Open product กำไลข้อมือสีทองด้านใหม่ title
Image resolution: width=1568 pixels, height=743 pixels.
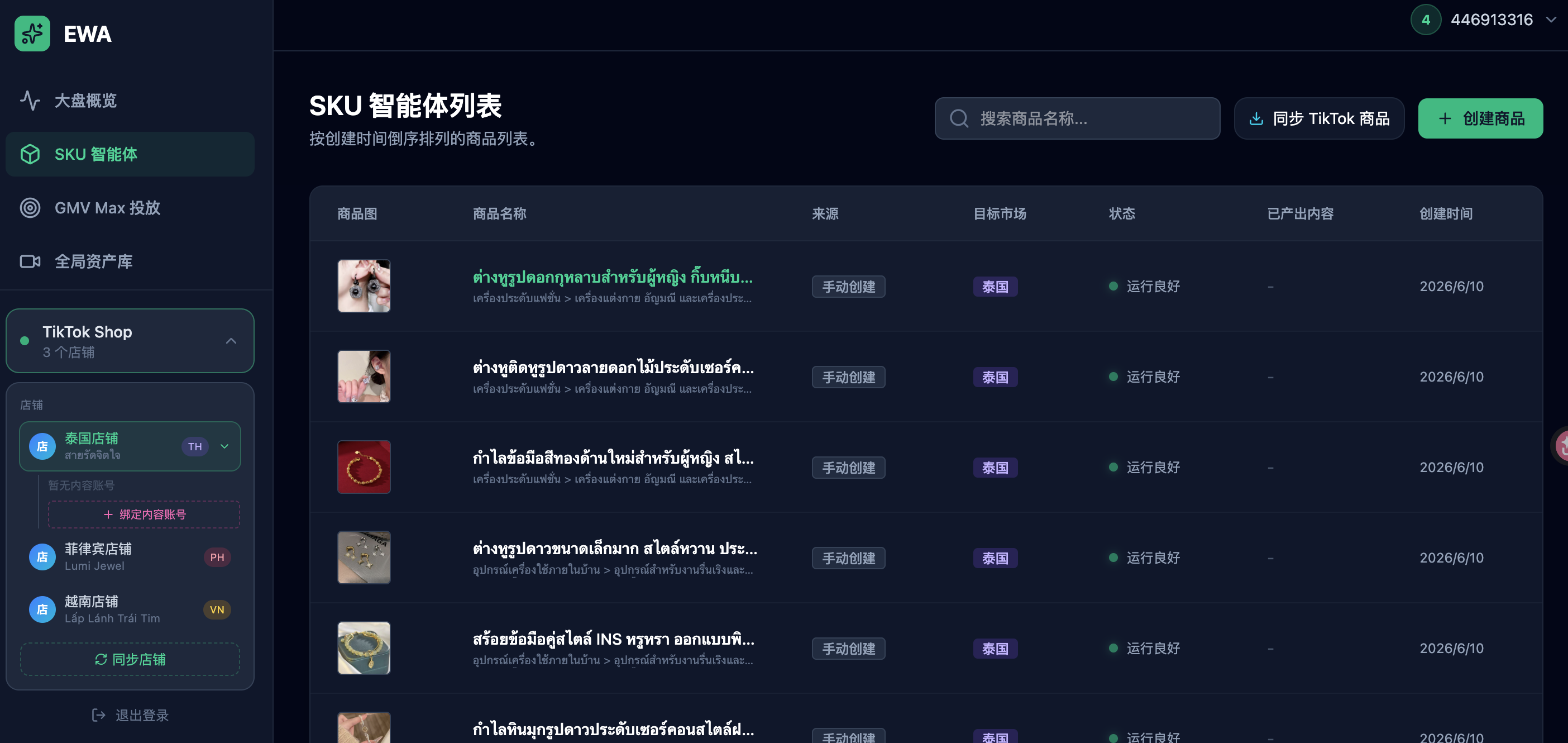(614, 458)
